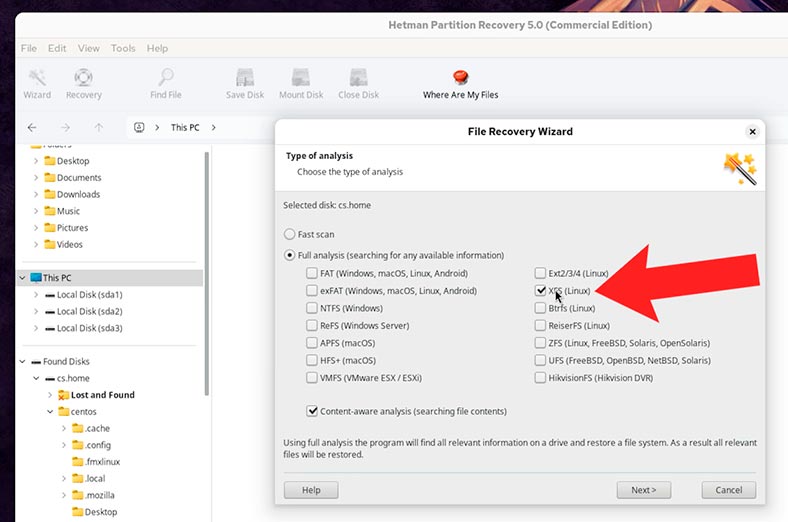The image size is (788, 522).
Task: Select the Videos folder in tree
Action: pos(69,245)
